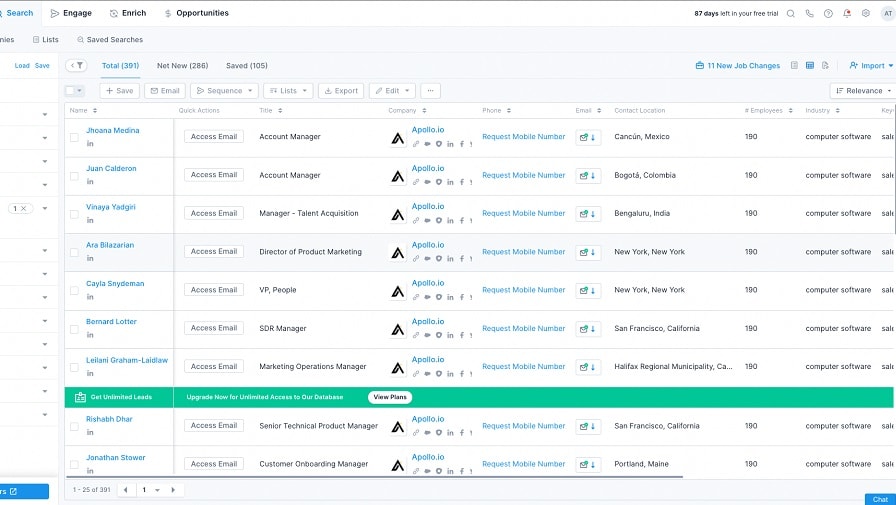Click the Save button in toolbar

pos(119,91)
